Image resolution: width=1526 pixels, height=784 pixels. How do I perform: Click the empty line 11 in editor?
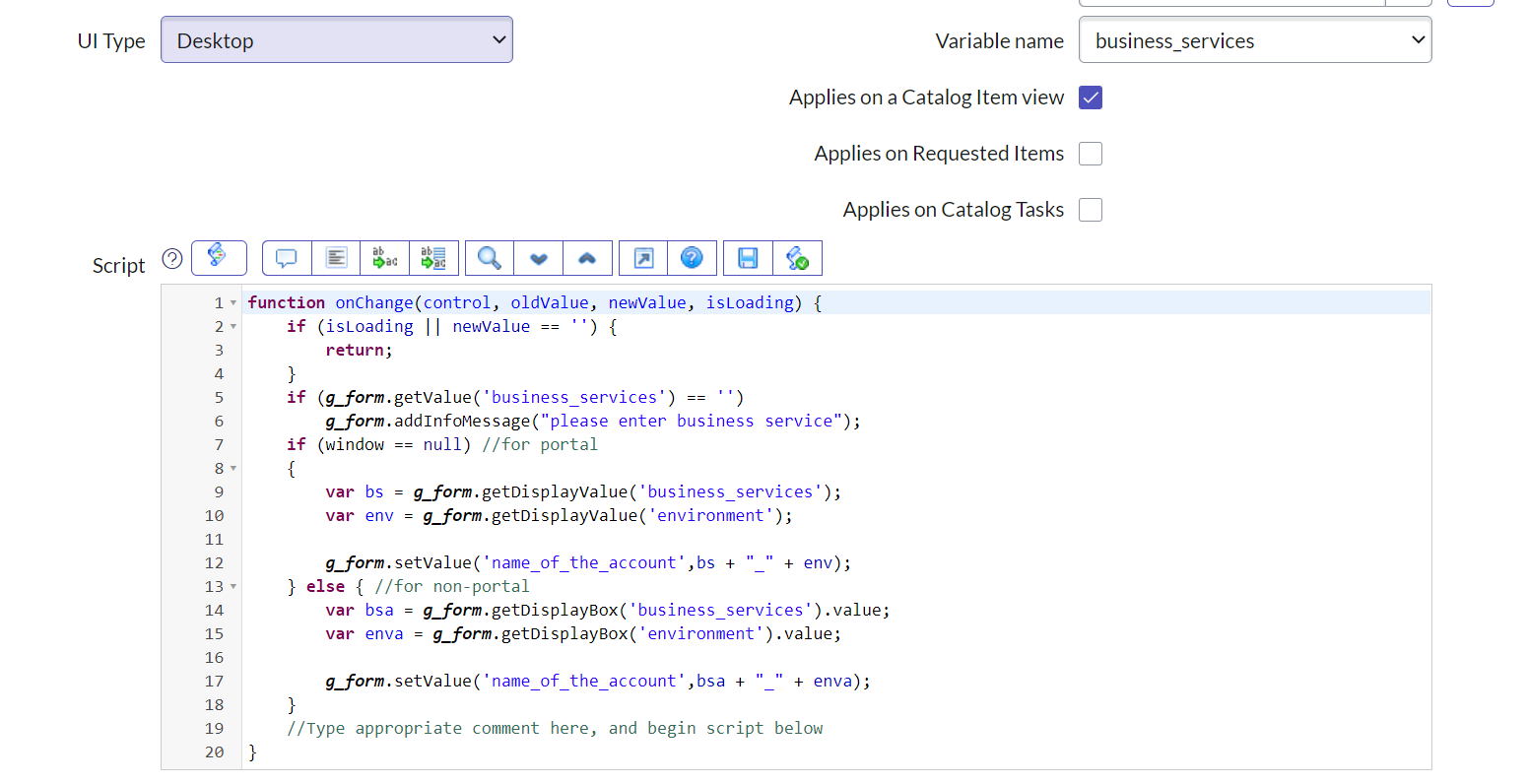(835, 540)
